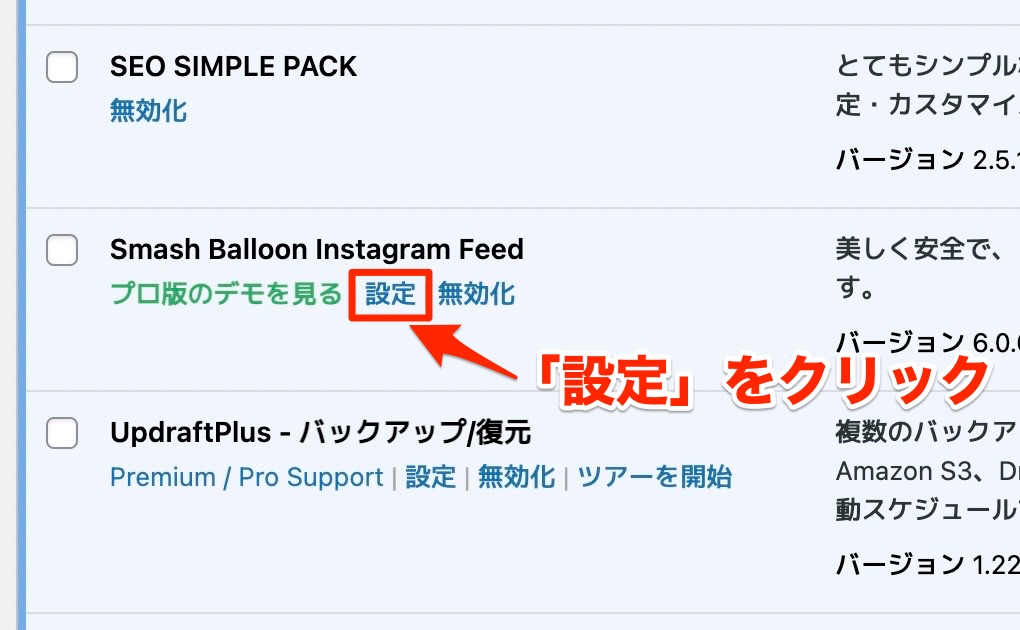Click the SEO SIMPLE PACK description text
Screen dimensions: 1020x630
(928, 85)
